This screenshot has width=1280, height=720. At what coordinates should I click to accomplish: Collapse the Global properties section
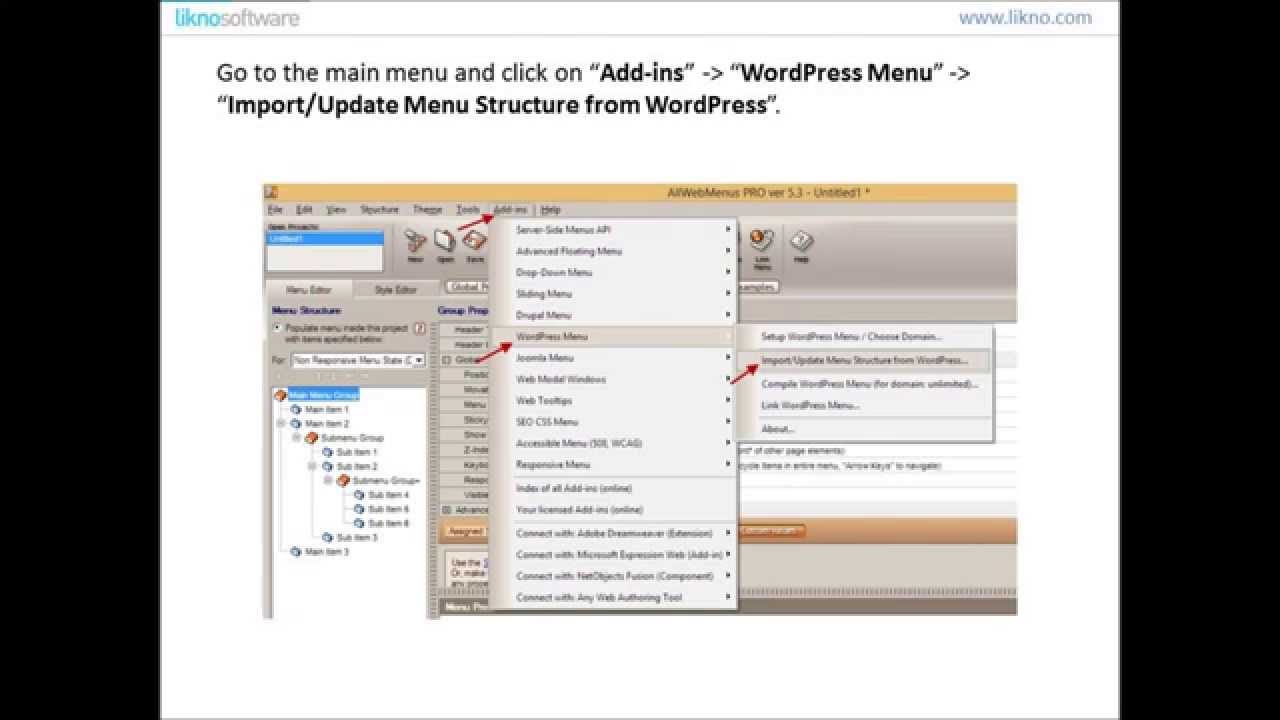pyautogui.click(x=446, y=359)
